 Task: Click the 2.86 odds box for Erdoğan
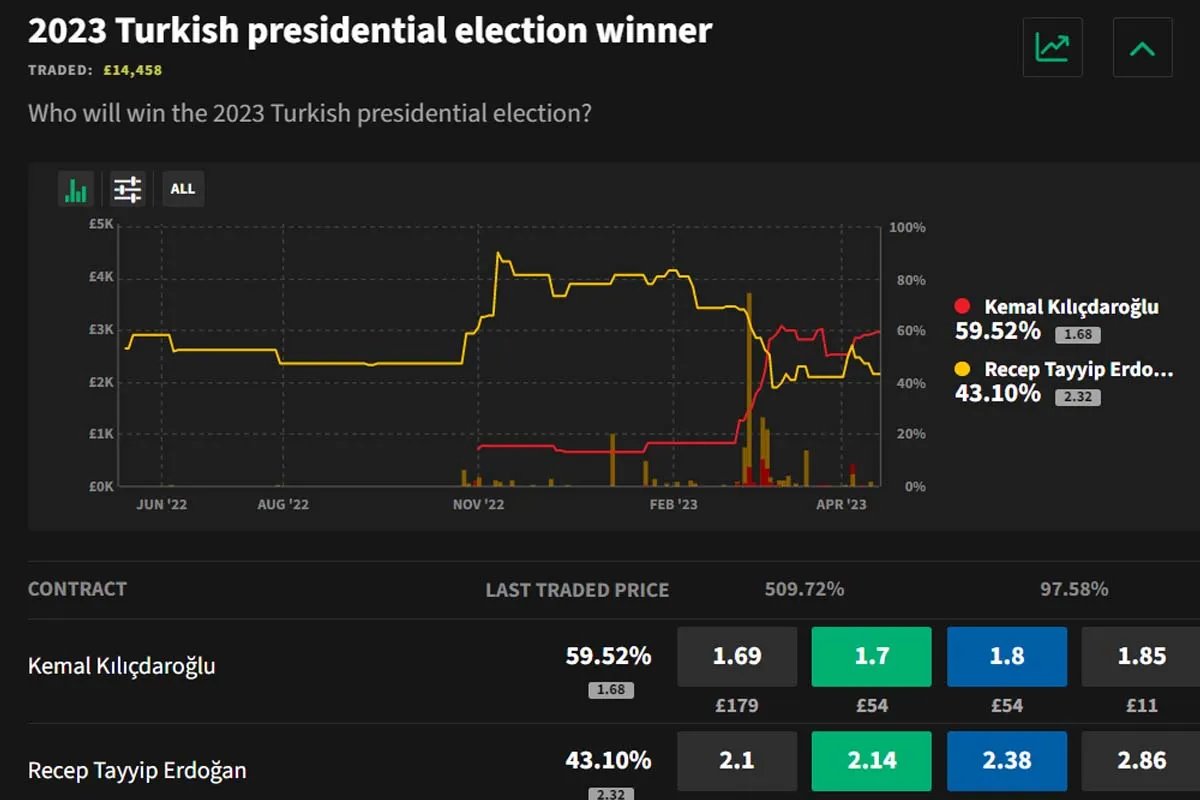tap(1141, 761)
